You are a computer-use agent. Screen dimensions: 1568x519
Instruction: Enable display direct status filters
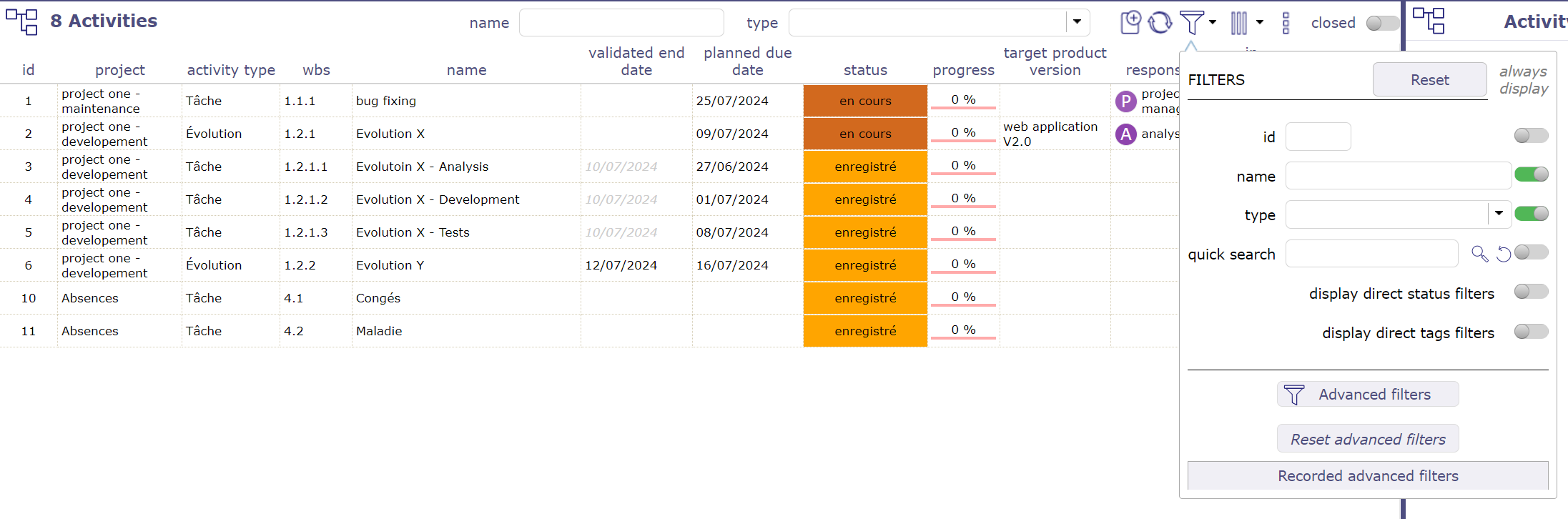point(1531,292)
